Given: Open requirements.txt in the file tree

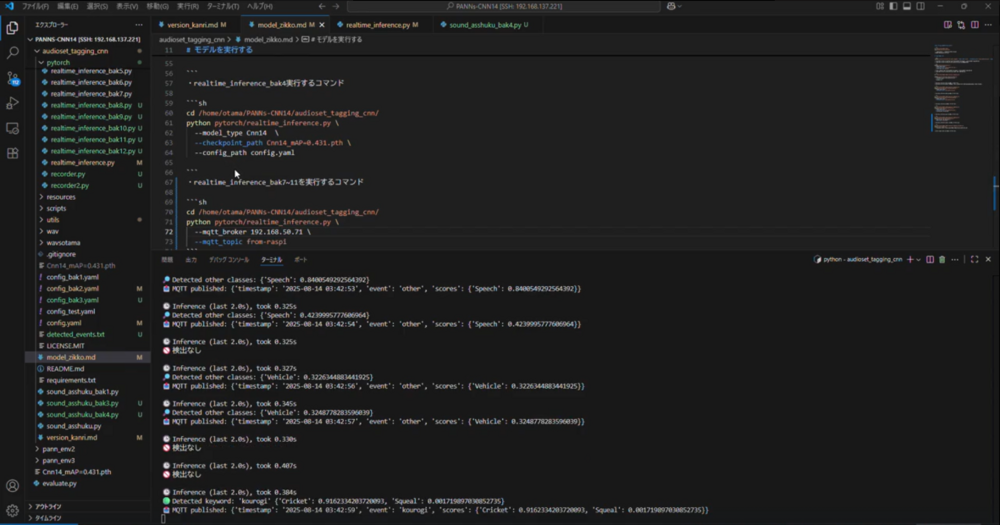Looking at the screenshot, I should (71, 380).
